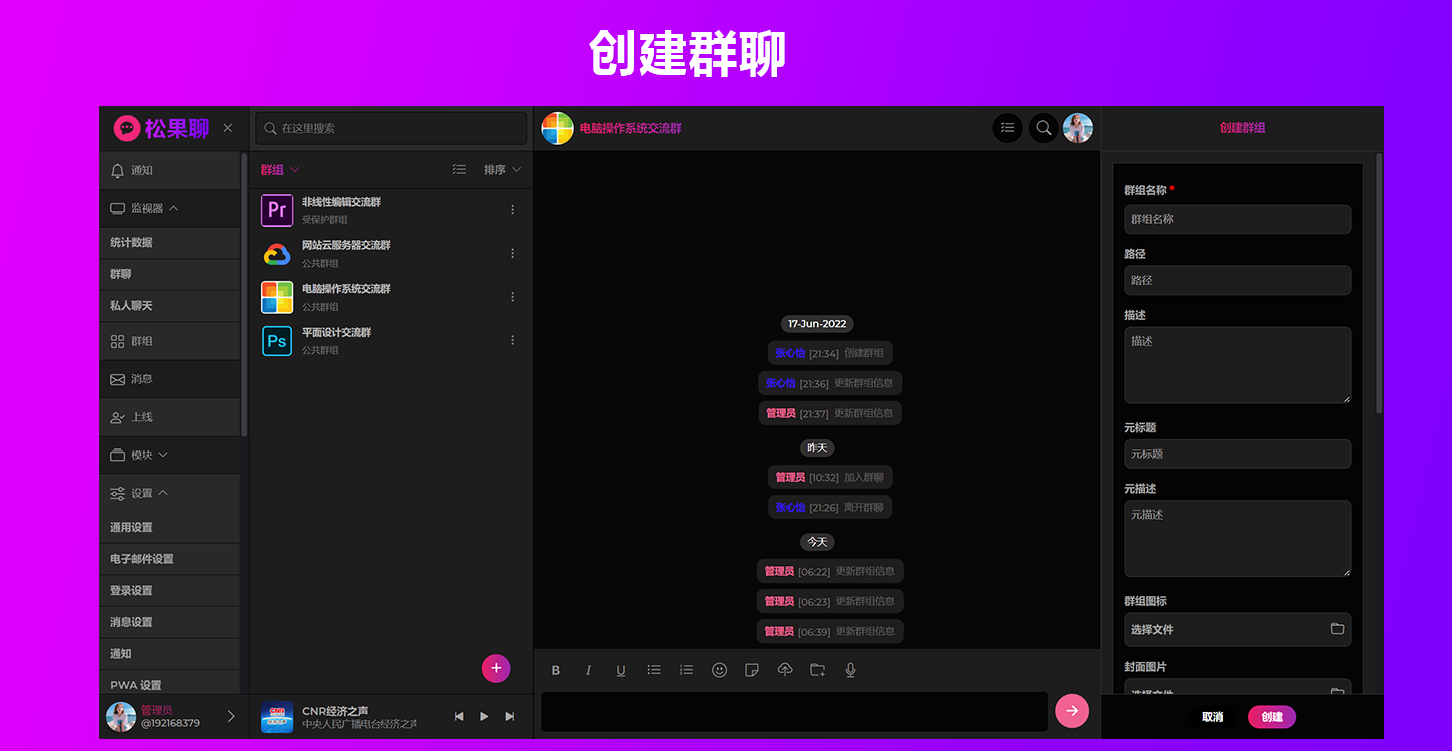Screen dimensions: 1452x751
Task: Click the Premiere Pr group icon
Action: point(277,210)
